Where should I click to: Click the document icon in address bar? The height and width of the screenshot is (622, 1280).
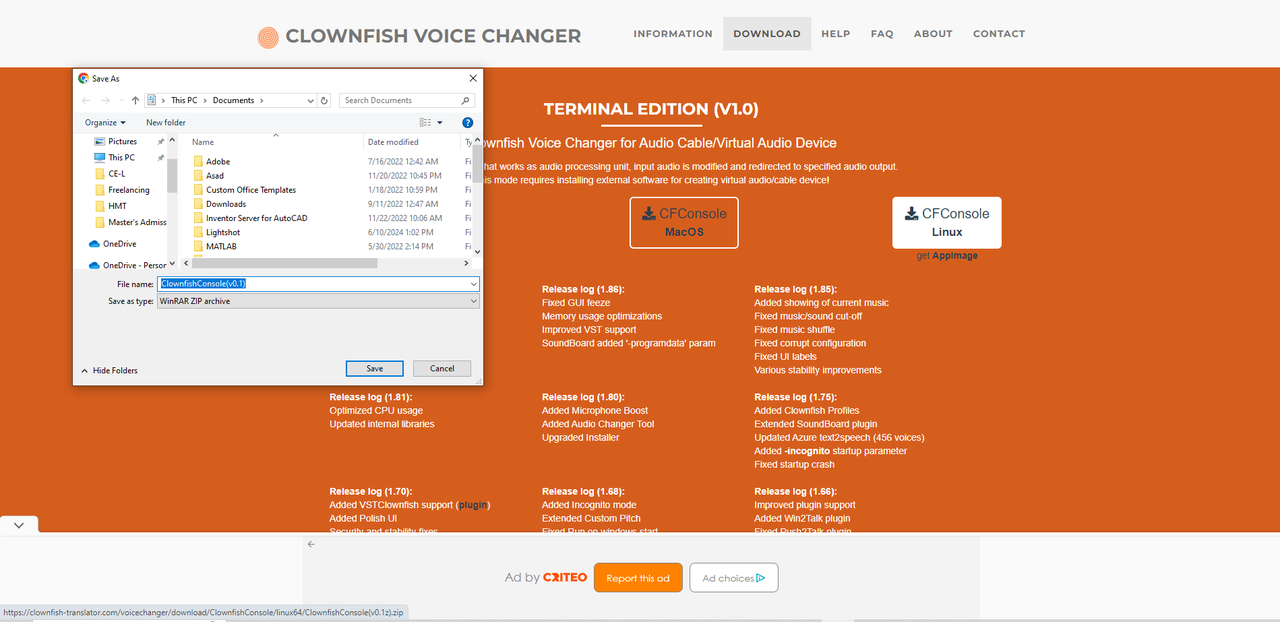(152, 100)
